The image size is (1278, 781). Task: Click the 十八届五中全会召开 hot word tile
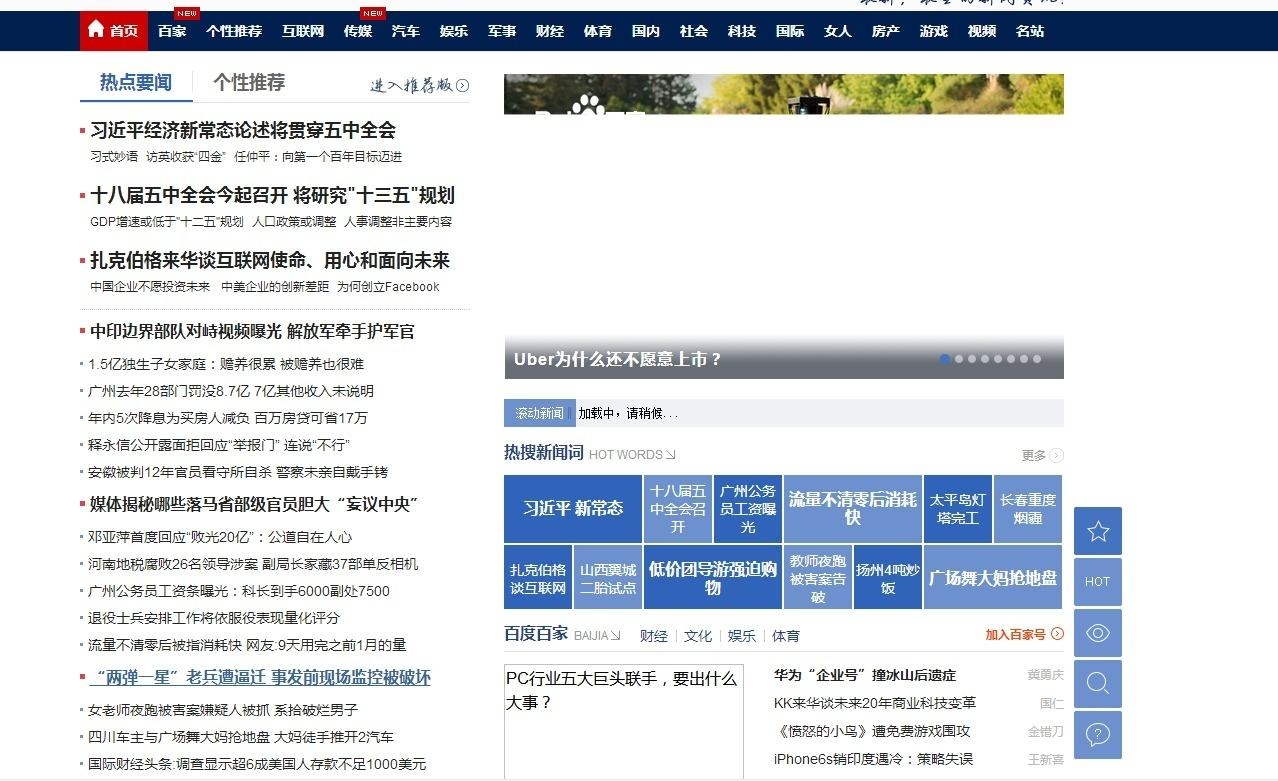coord(678,508)
